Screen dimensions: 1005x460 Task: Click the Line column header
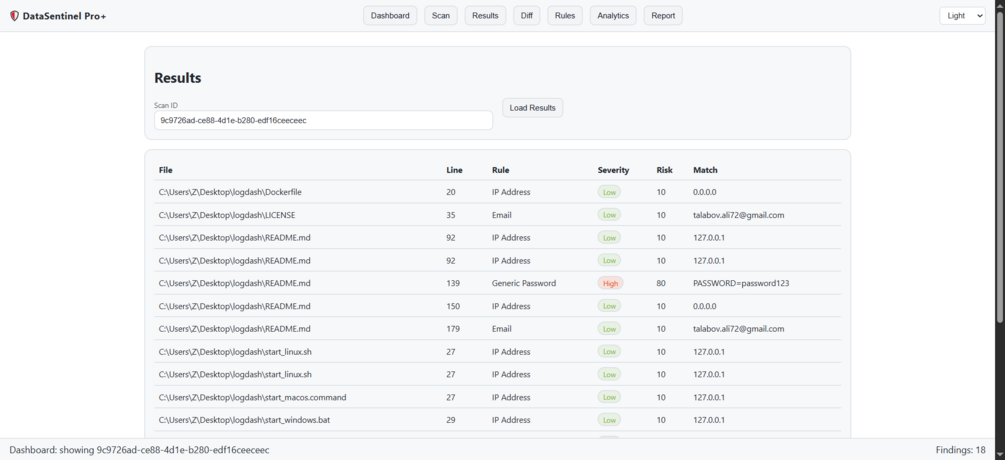click(454, 170)
